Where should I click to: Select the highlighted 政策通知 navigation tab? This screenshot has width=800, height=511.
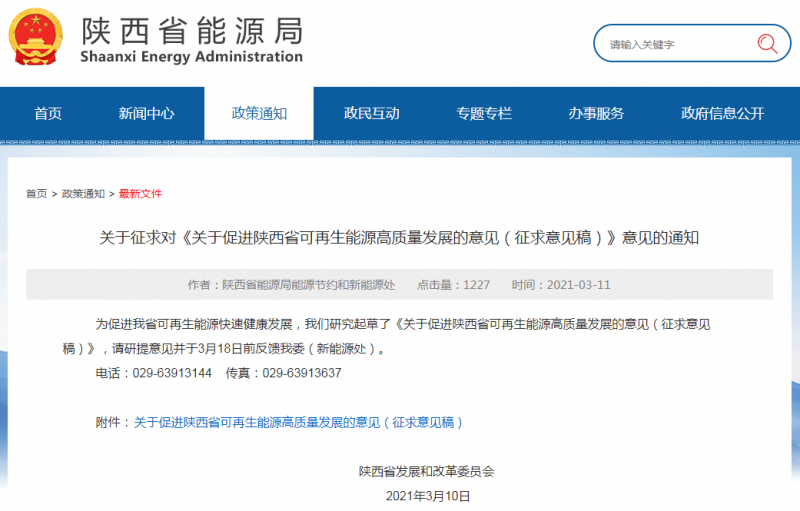[259, 114]
